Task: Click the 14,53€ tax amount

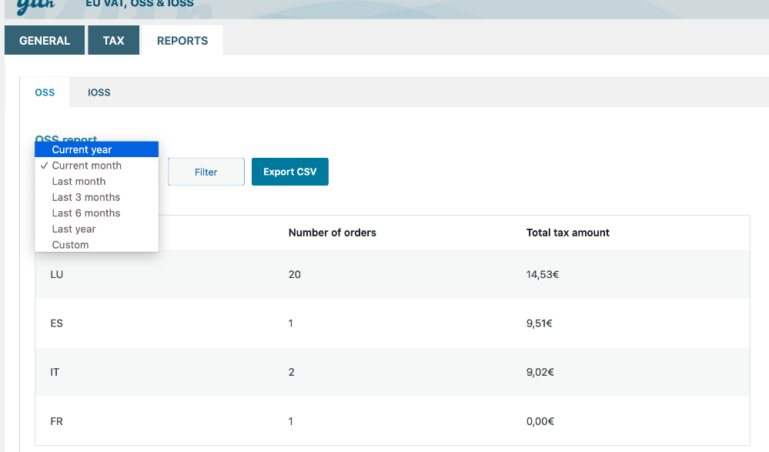Action: (x=542, y=275)
